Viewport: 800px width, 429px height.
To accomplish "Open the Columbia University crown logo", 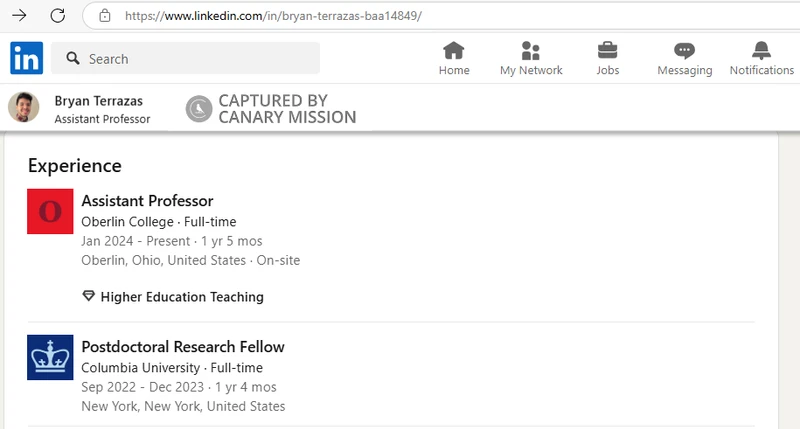I will [x=50, y=357].
